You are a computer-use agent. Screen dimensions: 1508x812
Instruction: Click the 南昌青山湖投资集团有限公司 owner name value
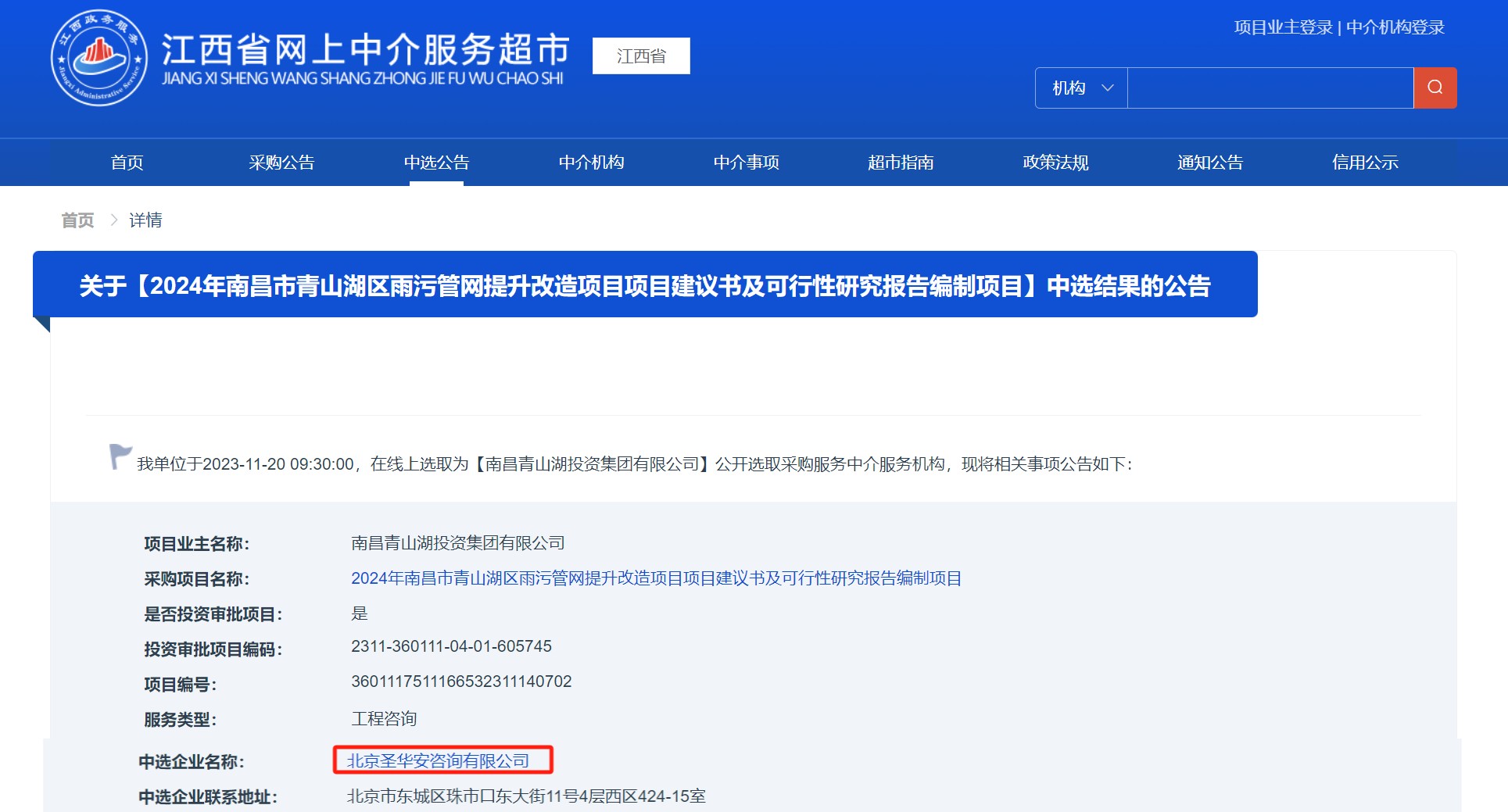click(458, 543)
